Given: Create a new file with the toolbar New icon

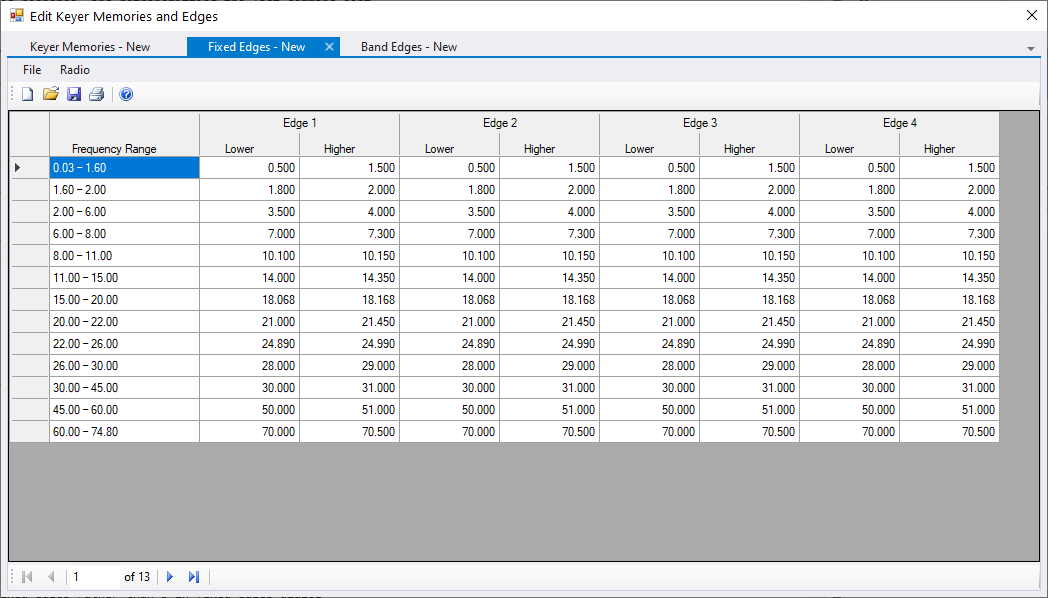Looking at the screenshot, I should [27, 94].
